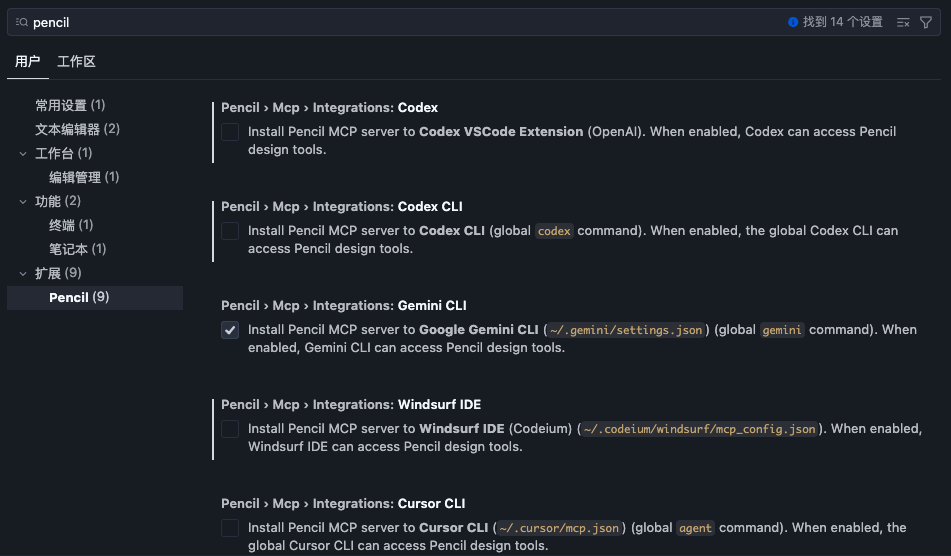Click the 找到 14 个设置 result count
The image size is (951, 556).
point(842,22)
